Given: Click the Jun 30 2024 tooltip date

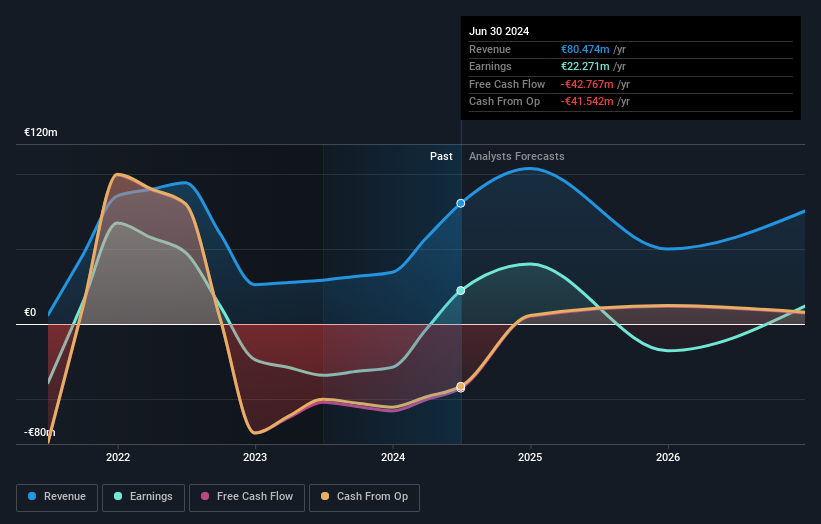Looking at the screenshot, I should (499, 31).
